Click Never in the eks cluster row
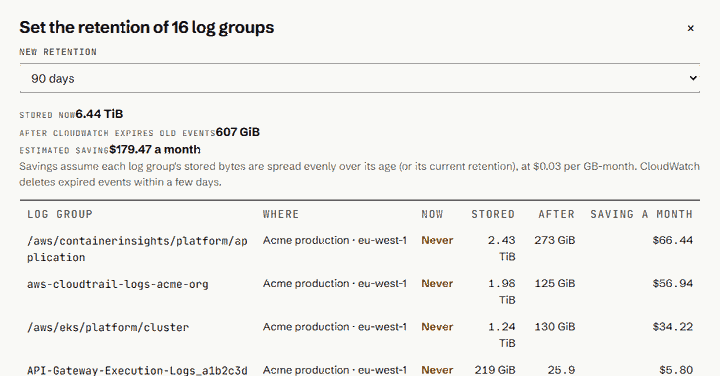 click(437, 326)
